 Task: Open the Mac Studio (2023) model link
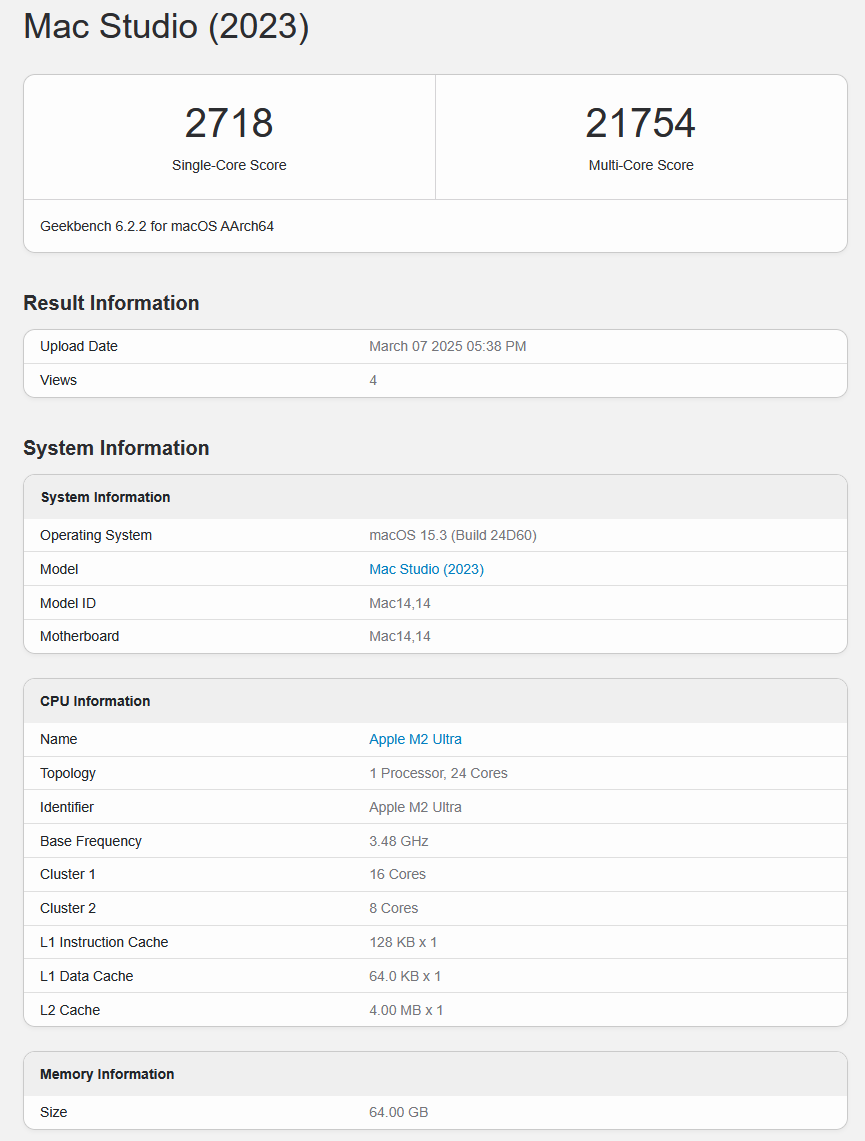[x=426, y=569]
